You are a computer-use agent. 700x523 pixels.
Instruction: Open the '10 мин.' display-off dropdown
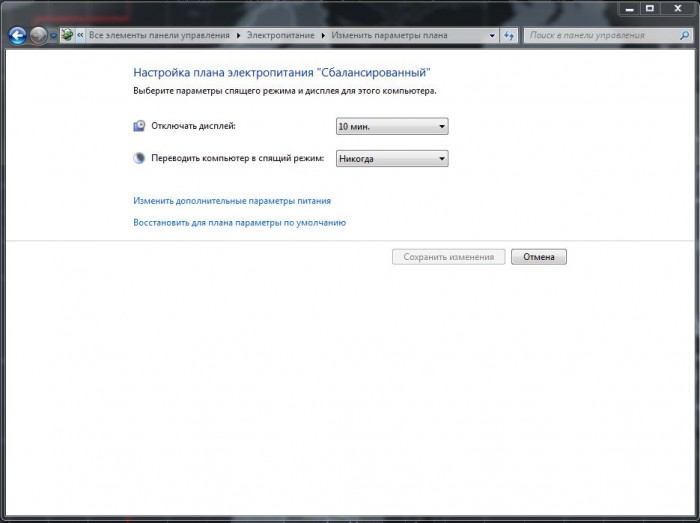[x=392, y=126]
